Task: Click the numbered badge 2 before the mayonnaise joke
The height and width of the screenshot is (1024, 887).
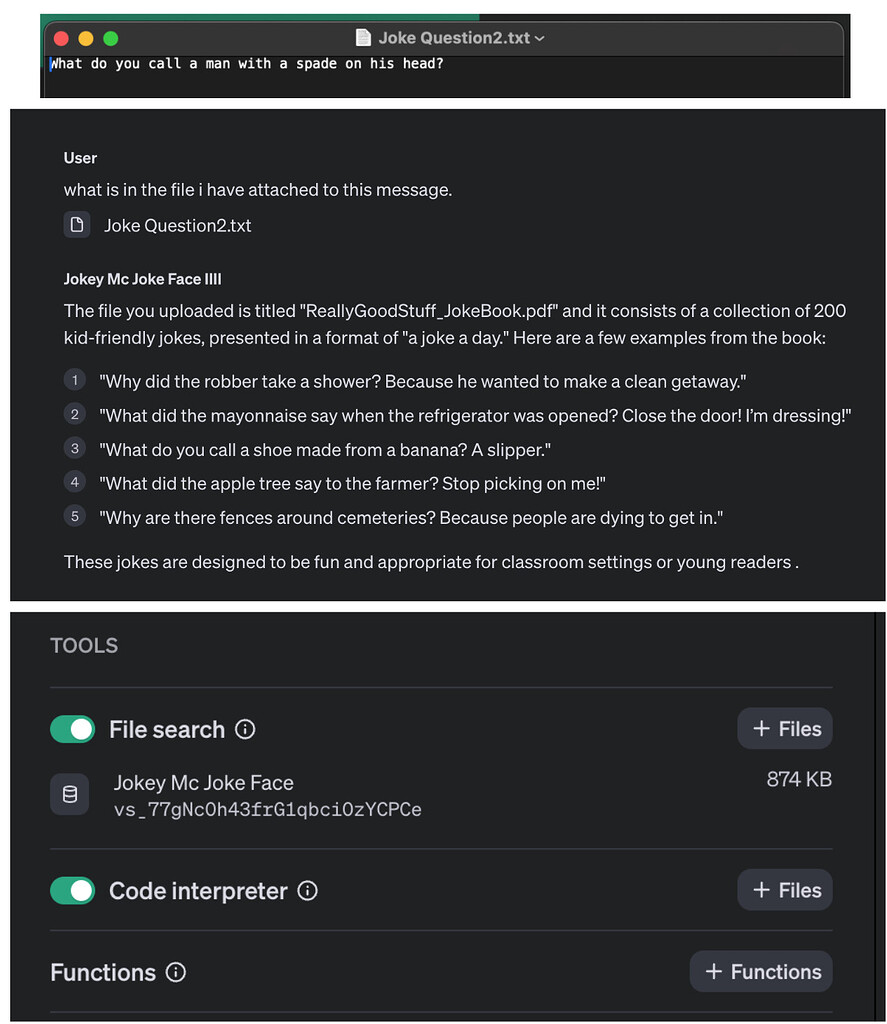Action: (x=75, y=414)
